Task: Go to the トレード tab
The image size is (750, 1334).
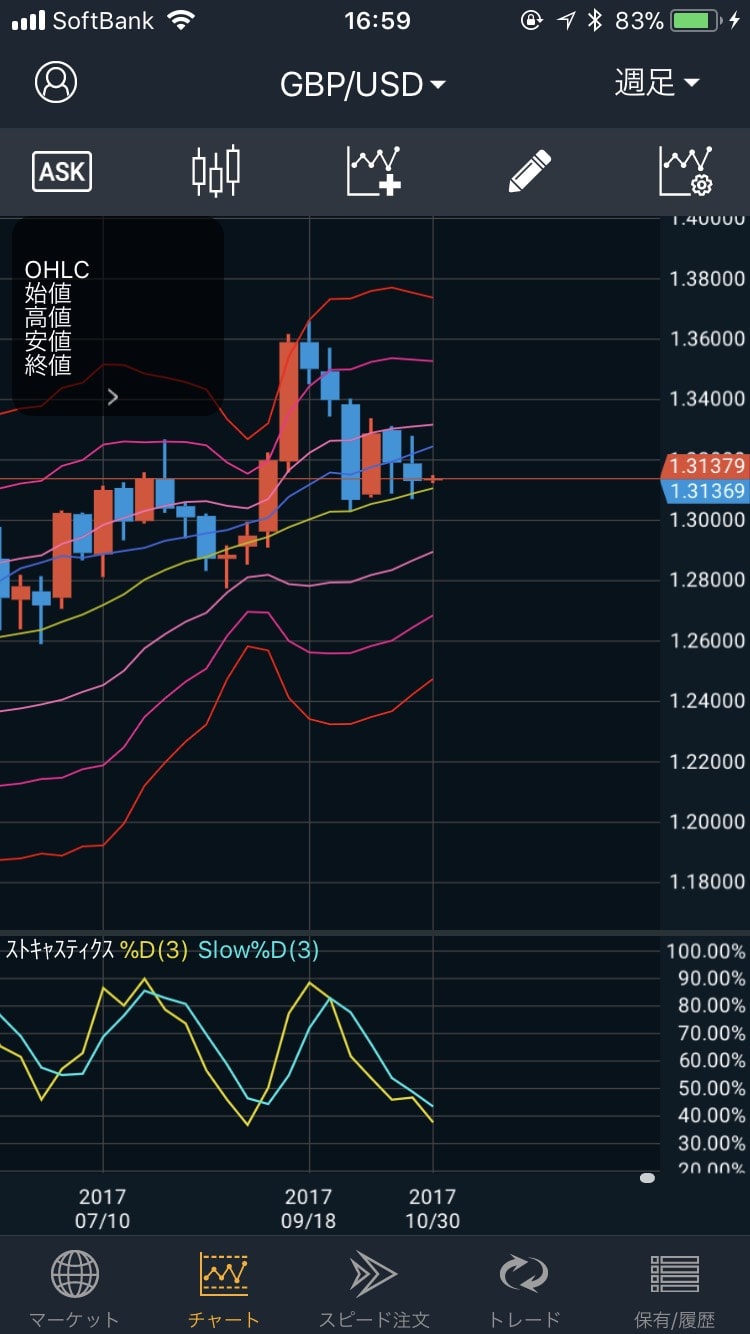Action: pyautogui.click(x=524, y=1290)
